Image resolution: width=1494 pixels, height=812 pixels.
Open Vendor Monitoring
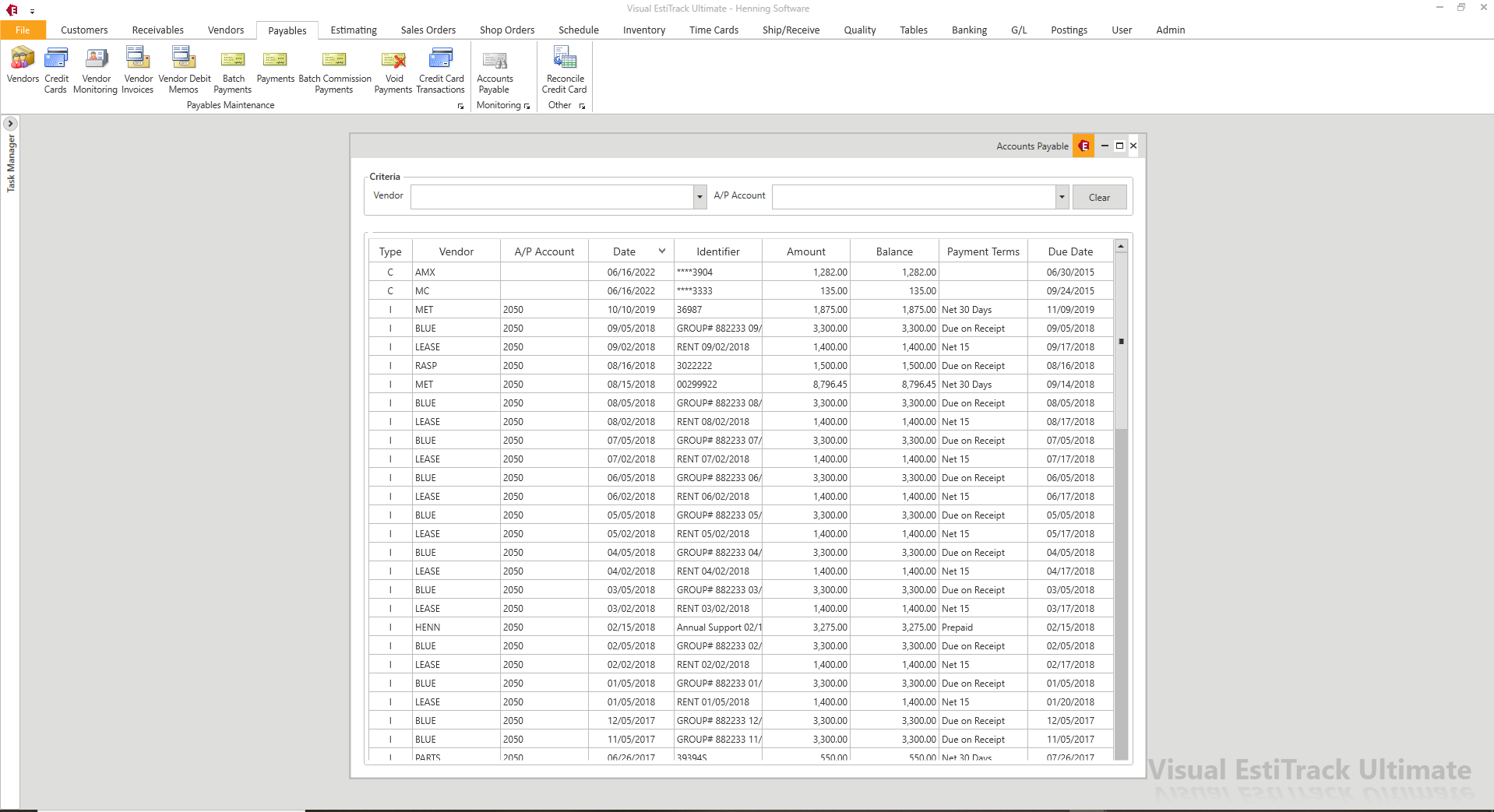tap(95, 69)
